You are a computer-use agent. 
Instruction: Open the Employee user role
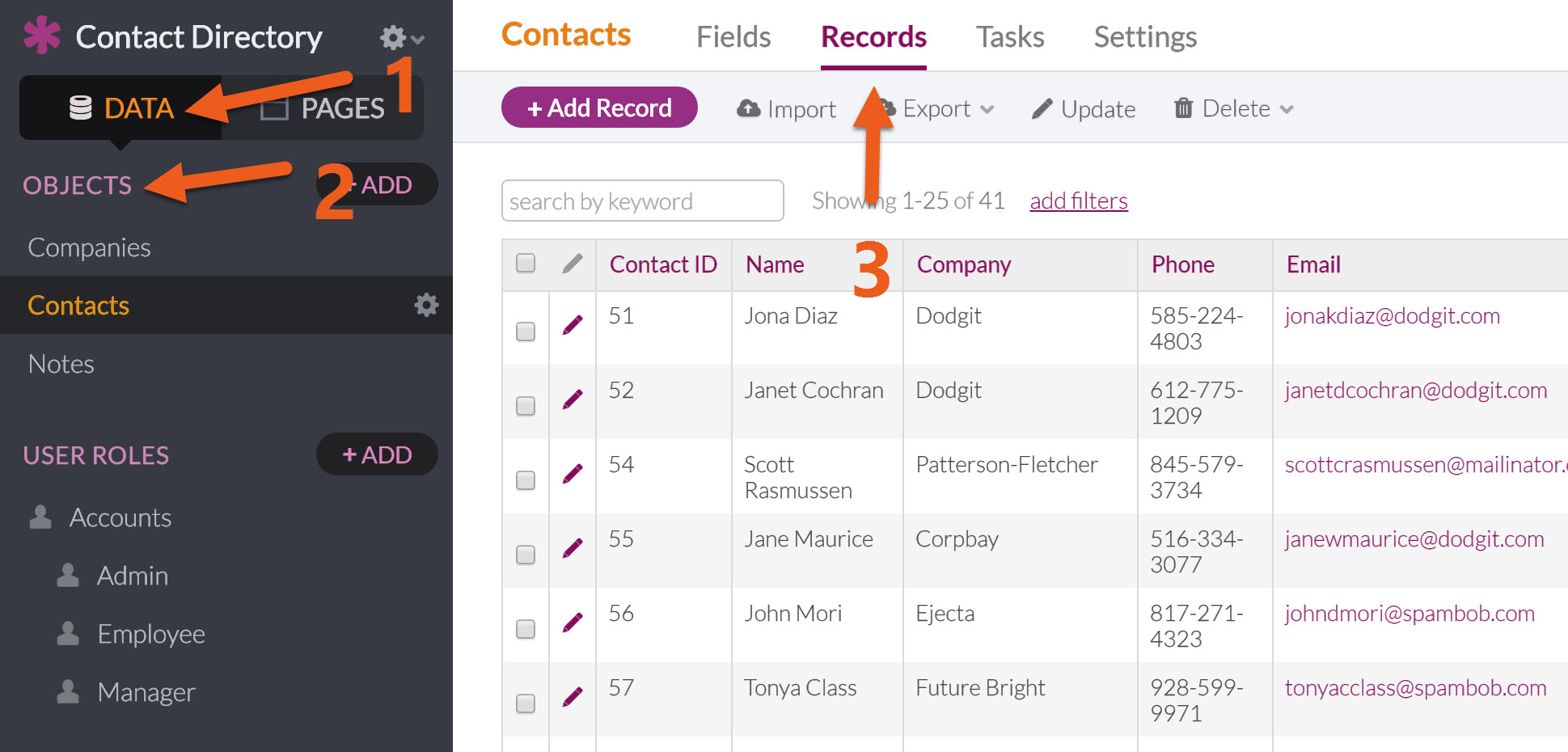click(x=151, y=634)
